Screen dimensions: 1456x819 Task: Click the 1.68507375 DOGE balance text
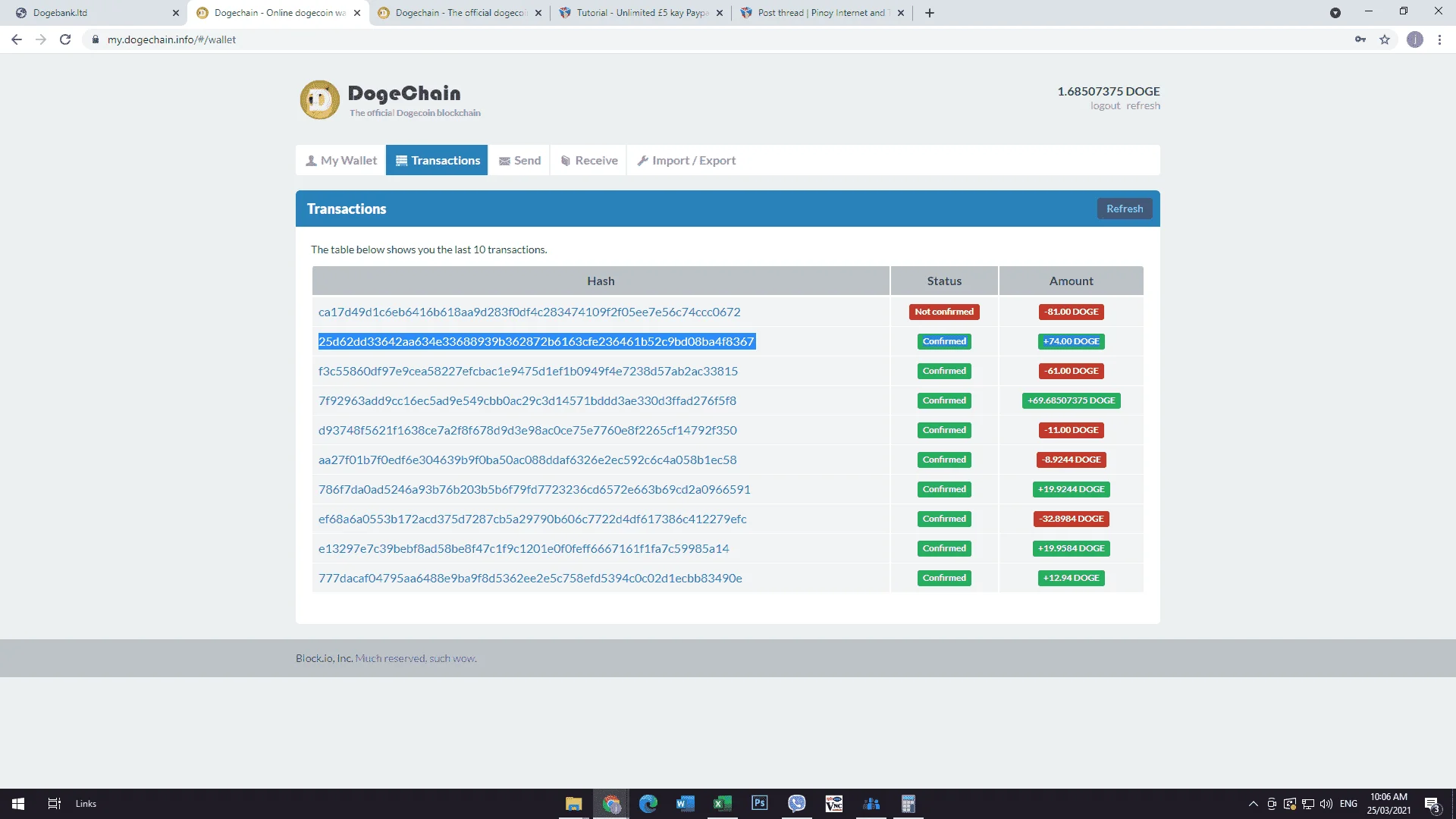tap(1109, 91)
